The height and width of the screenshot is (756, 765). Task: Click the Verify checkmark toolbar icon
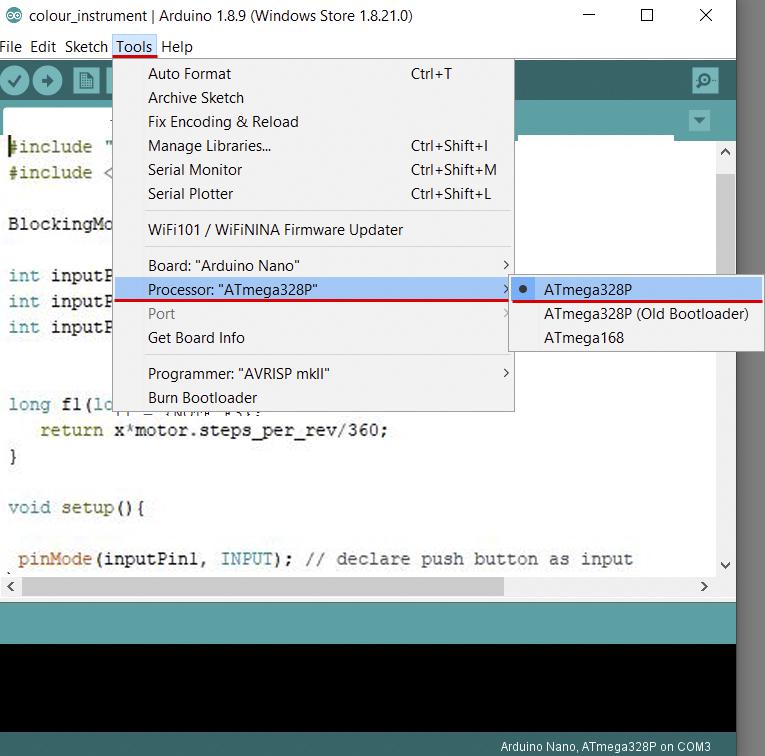(15, 80)
